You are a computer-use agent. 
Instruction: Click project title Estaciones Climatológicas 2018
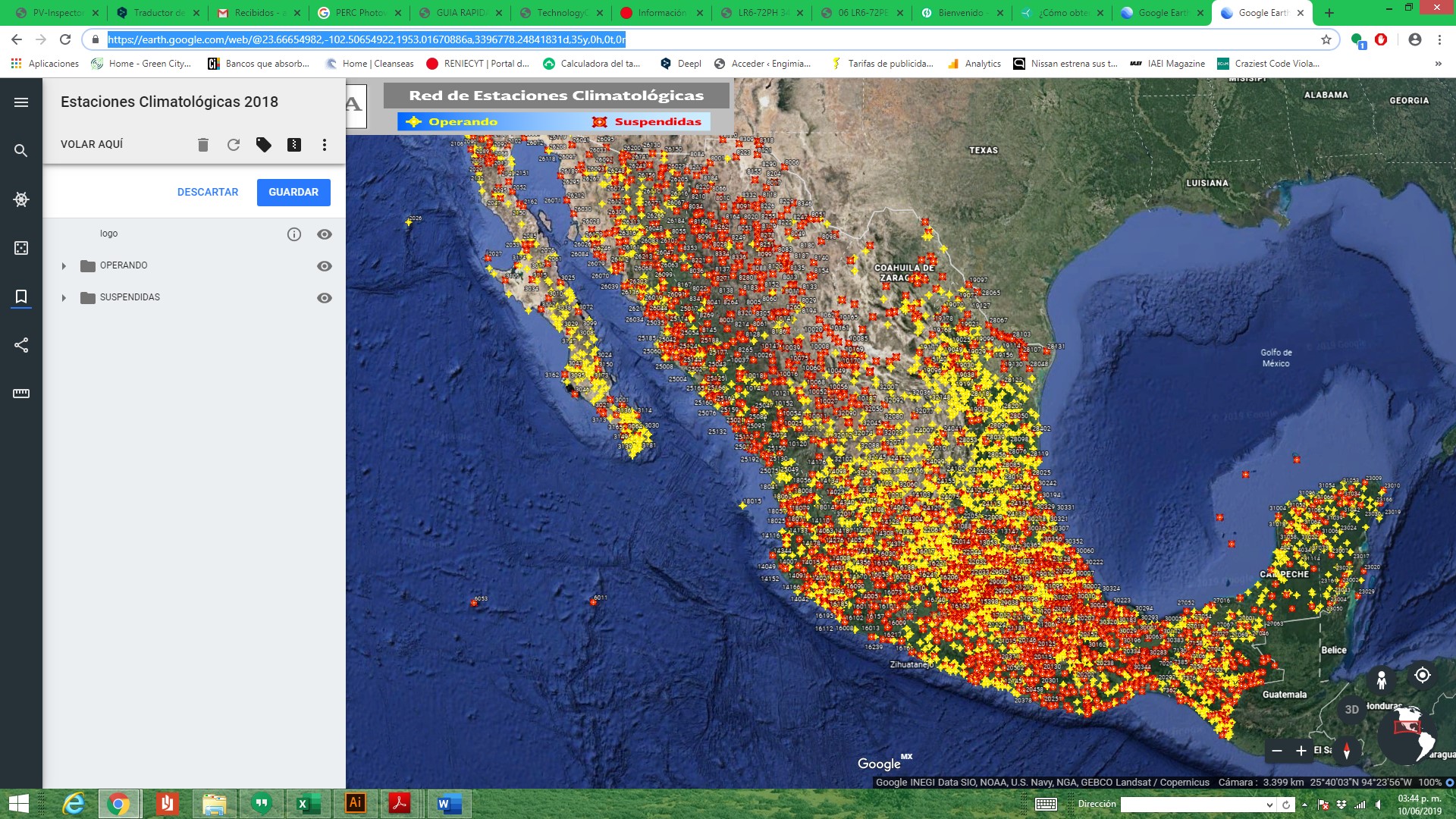pos(169,102)
